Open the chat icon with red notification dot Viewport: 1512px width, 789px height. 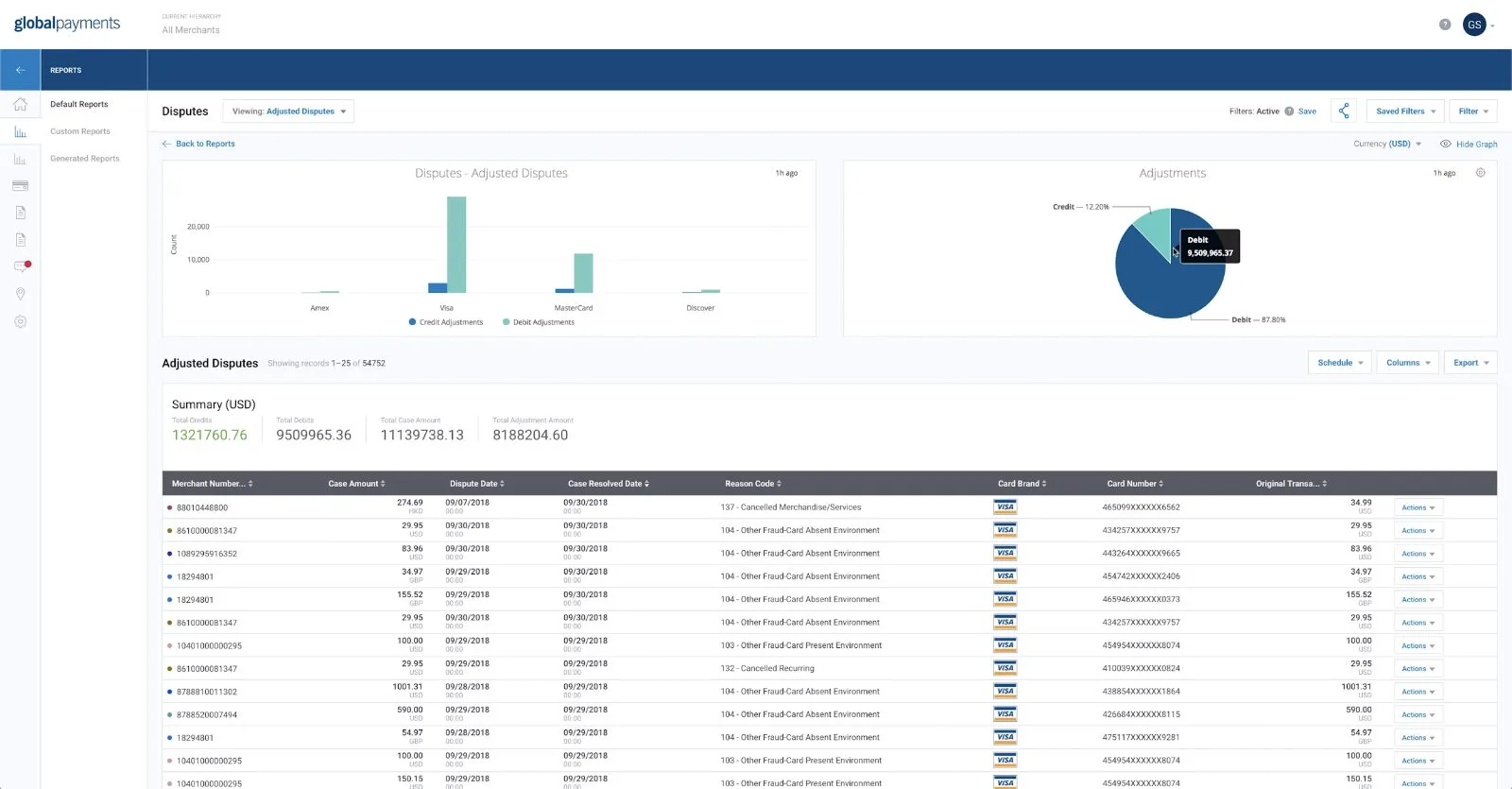(21, 266)
